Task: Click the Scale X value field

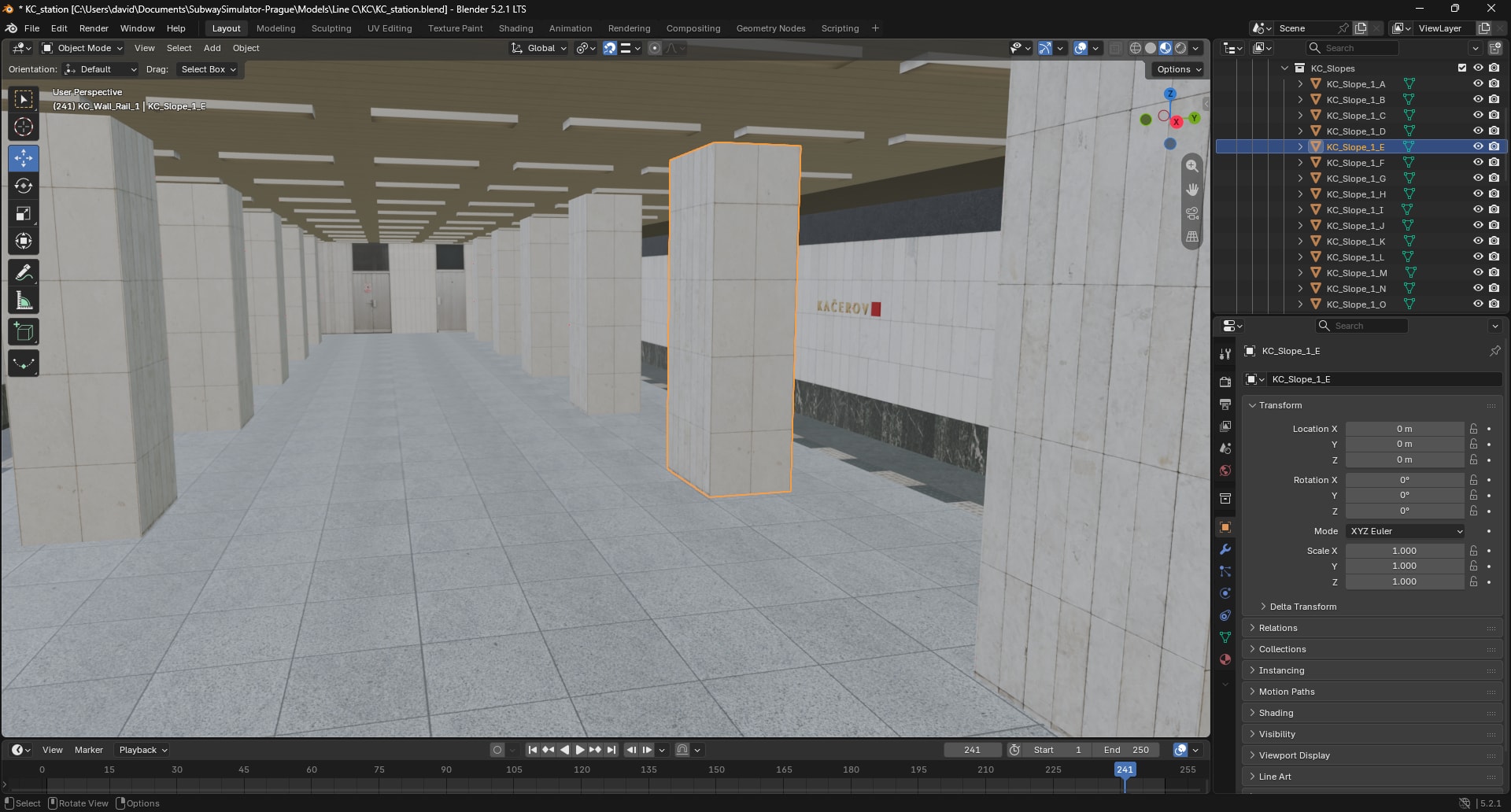Action: [x=1405, y=551]
